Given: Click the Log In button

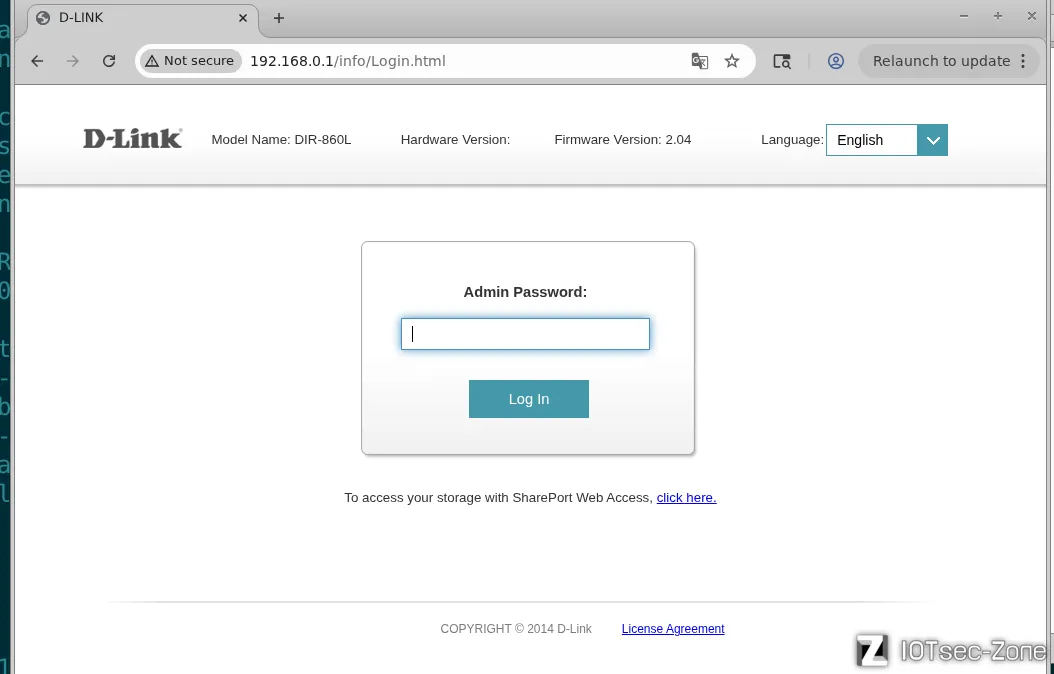Looking at the screenshot, I should coord(528,399).
